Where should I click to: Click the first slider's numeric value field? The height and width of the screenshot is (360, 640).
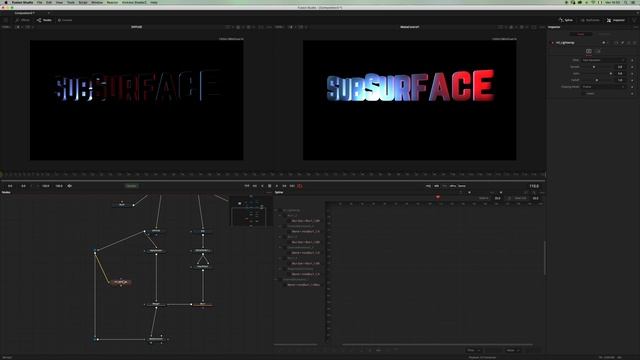click(620, 67)
